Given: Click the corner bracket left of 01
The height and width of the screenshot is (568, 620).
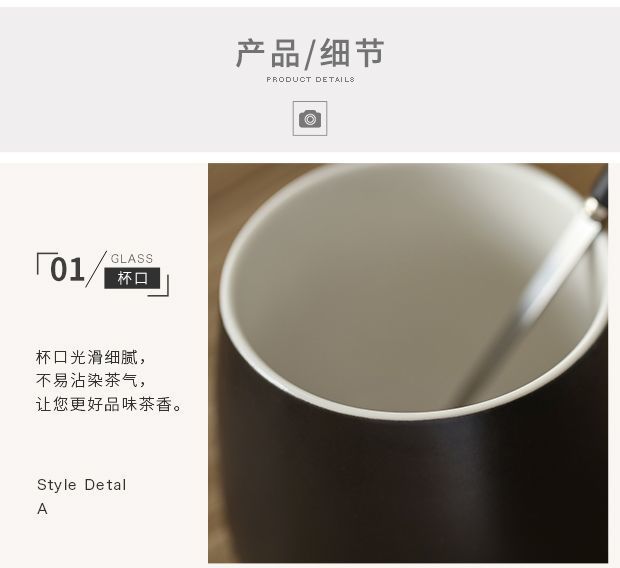Looking at the screenshot, I should [47, 263].
